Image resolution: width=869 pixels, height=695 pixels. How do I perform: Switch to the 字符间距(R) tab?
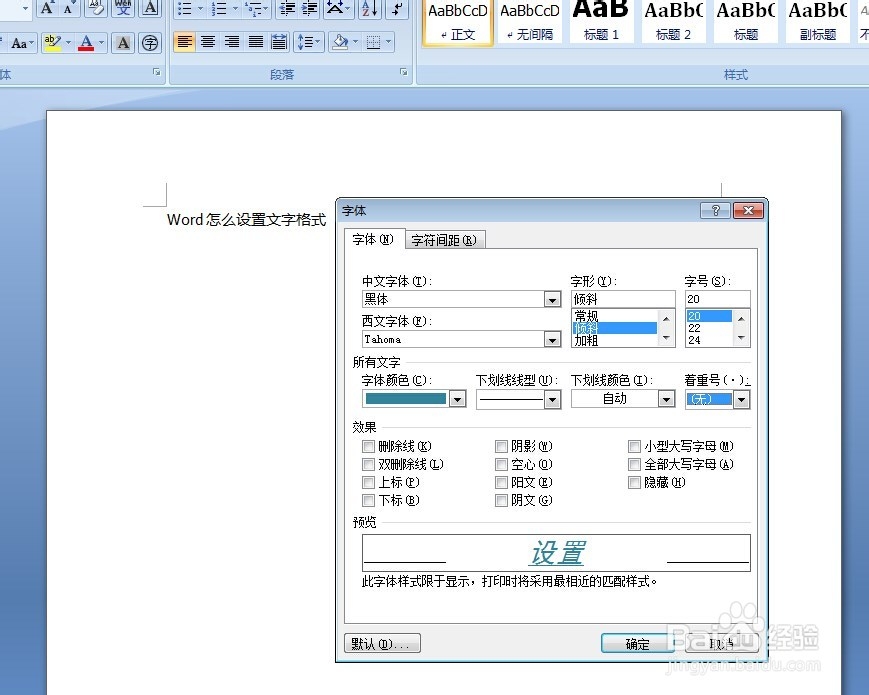444,240
